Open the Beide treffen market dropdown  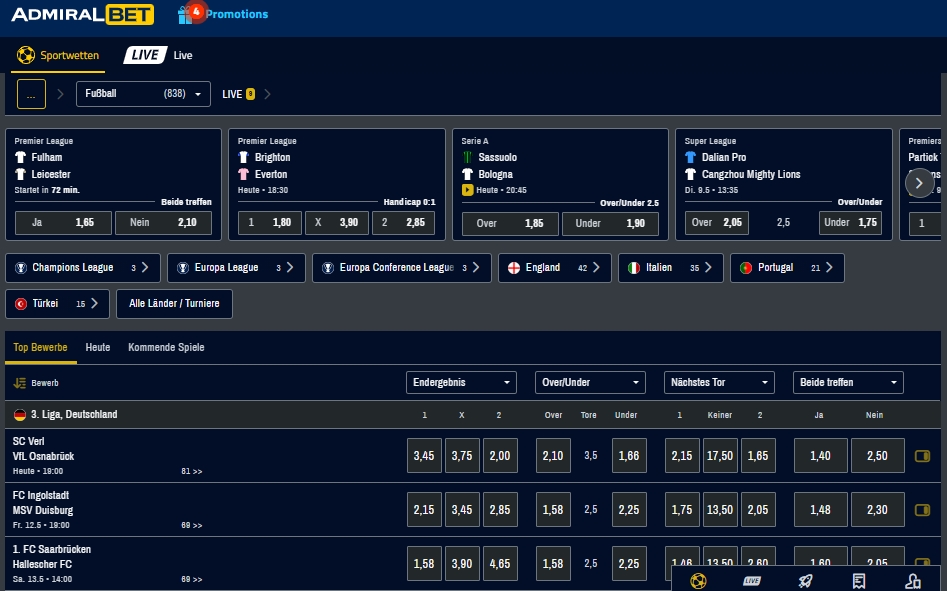(848, 383)
